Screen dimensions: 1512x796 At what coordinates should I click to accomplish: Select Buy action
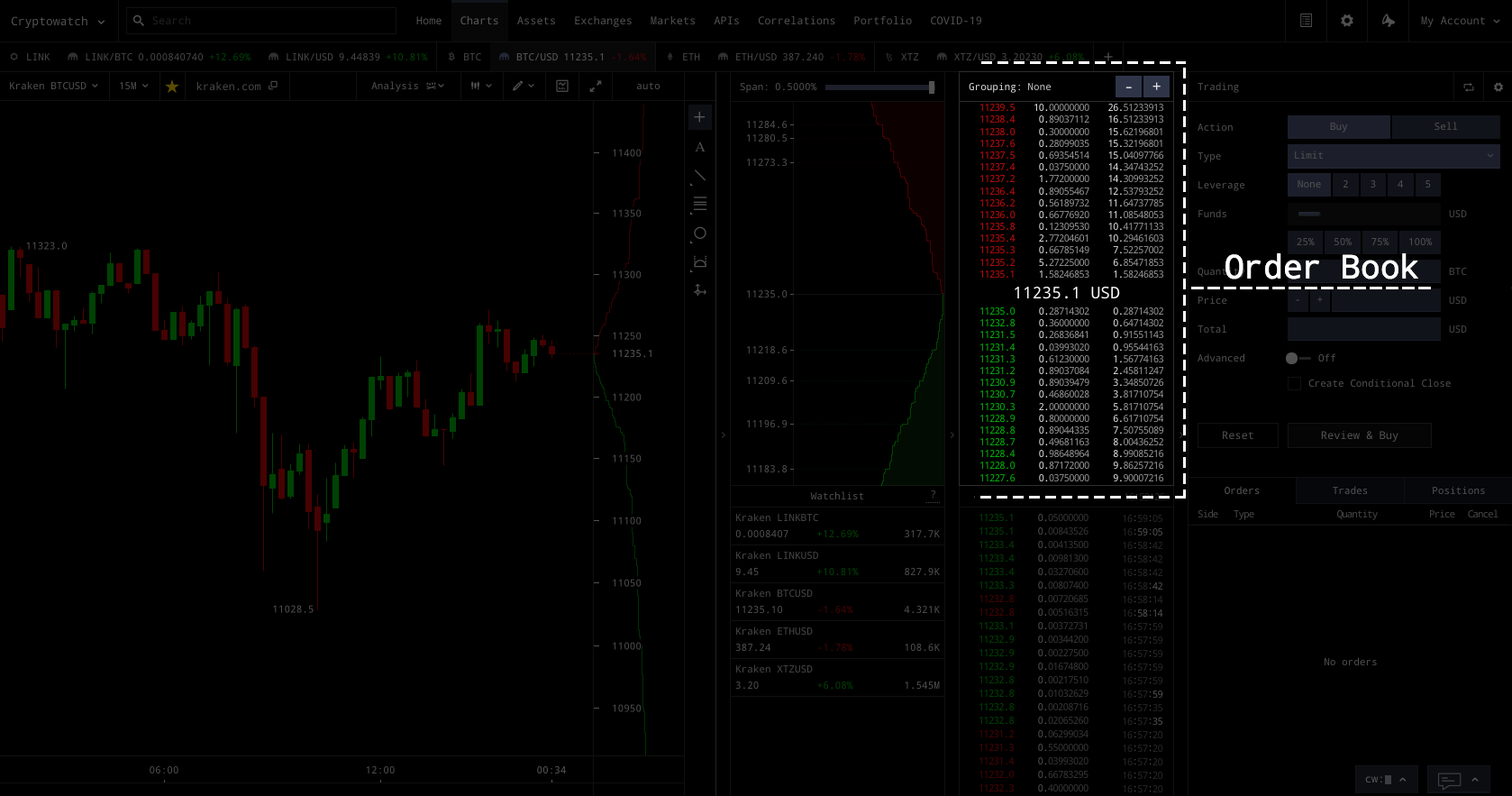coord(1339,127)
